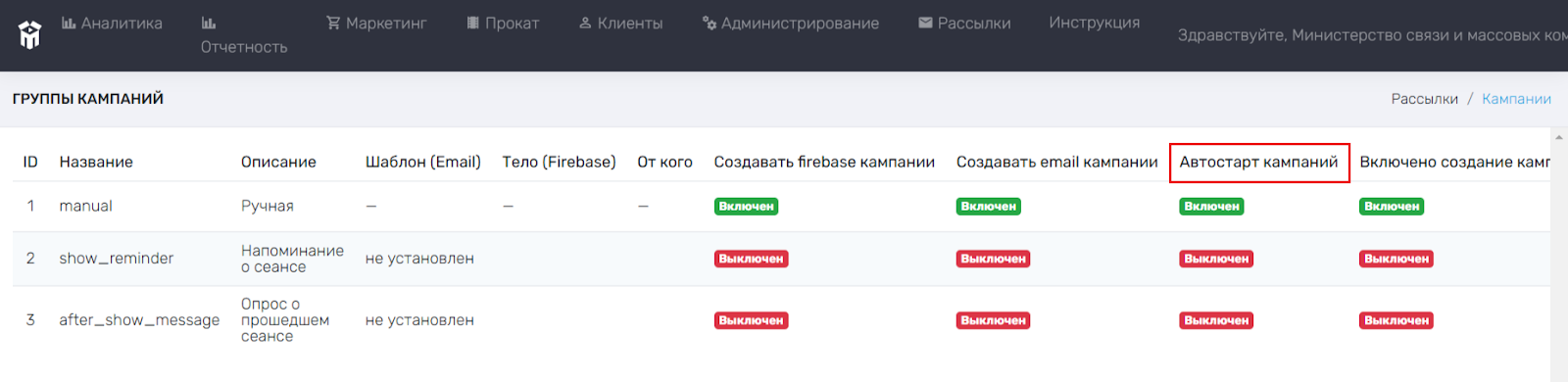
Task: Click the Напоминание о сеансе description
Action: tap(292, 259)
